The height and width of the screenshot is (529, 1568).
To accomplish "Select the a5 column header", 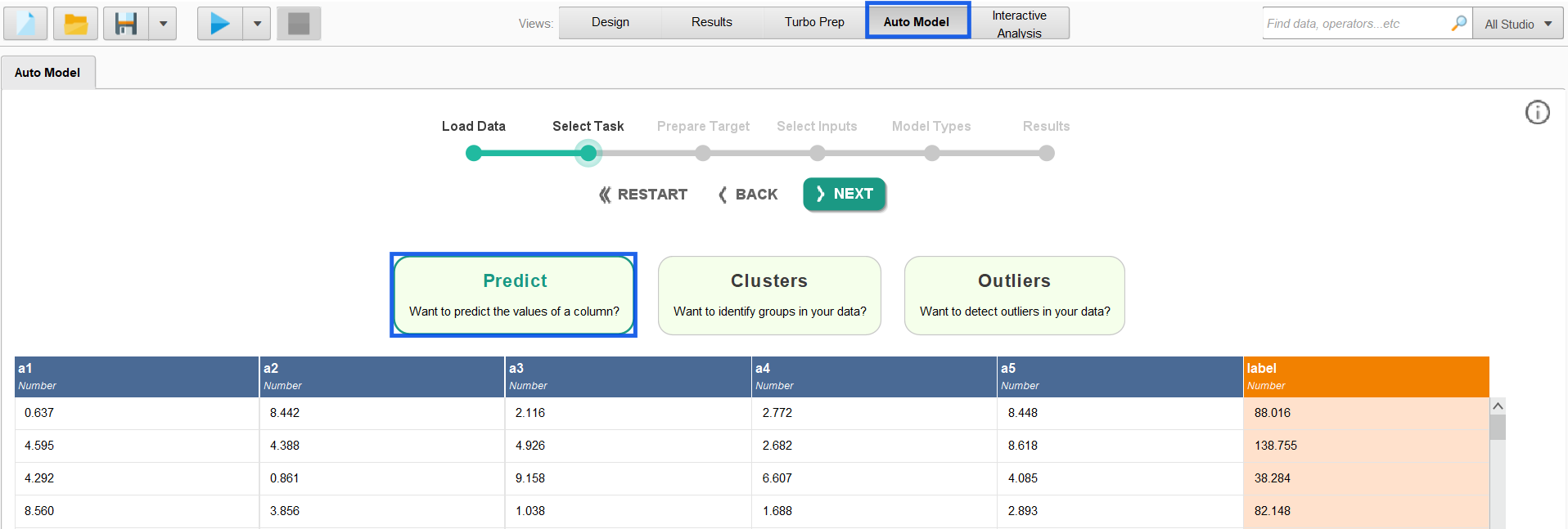I will coord(1120,377).
